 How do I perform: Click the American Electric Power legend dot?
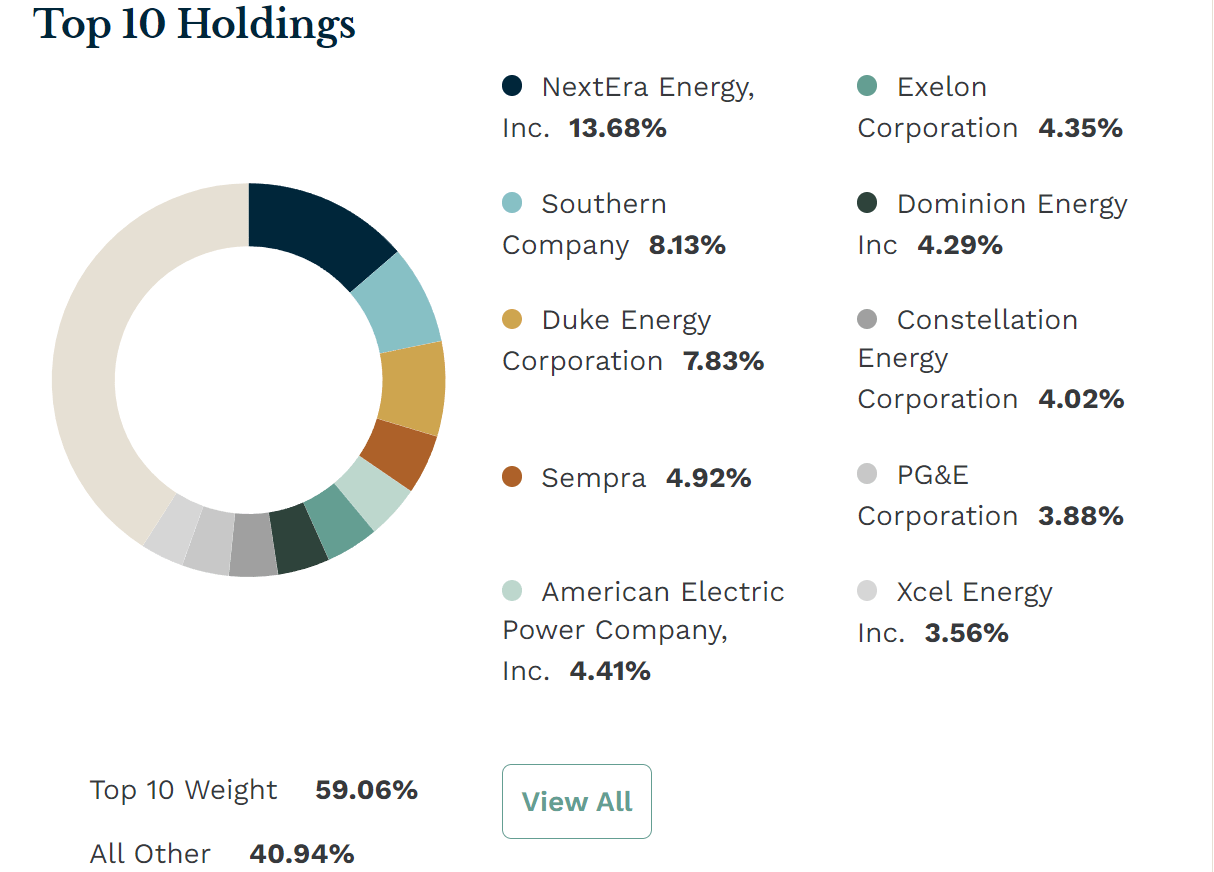[512, 591]
